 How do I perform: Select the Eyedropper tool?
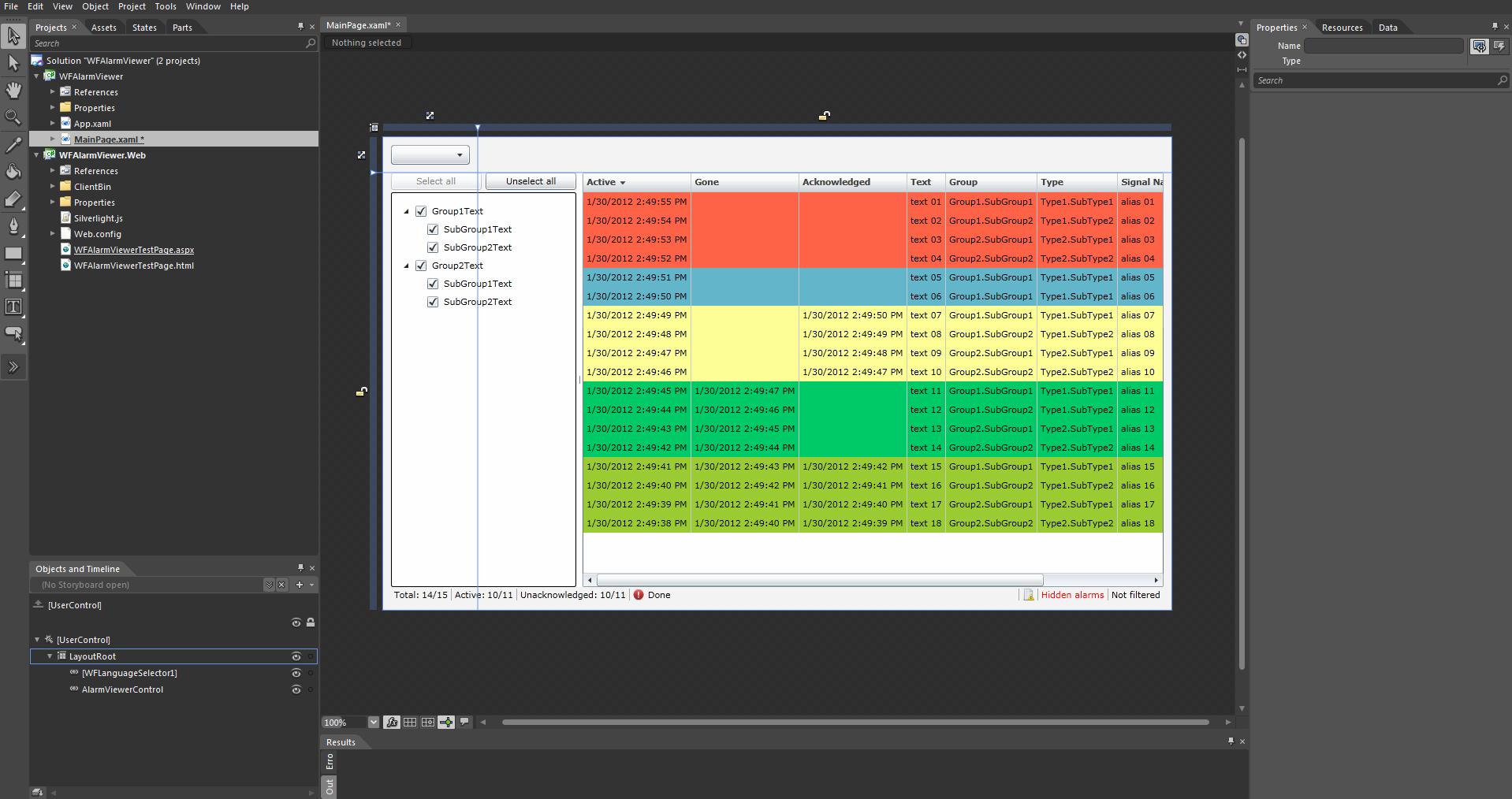(13, 145)
